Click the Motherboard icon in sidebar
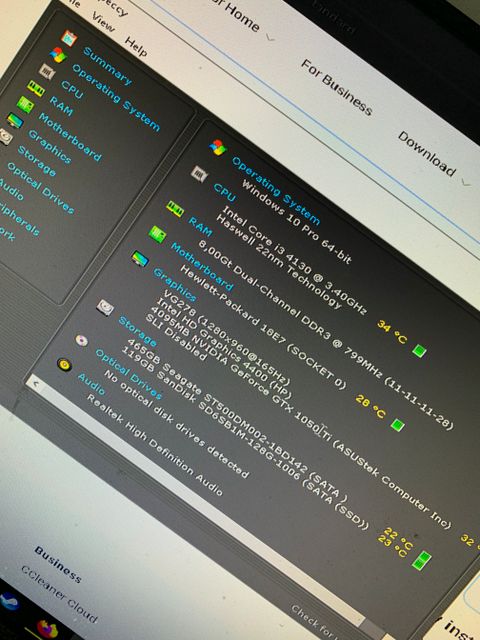The height and width of the screenshot is (640, 480). [25, 104]
